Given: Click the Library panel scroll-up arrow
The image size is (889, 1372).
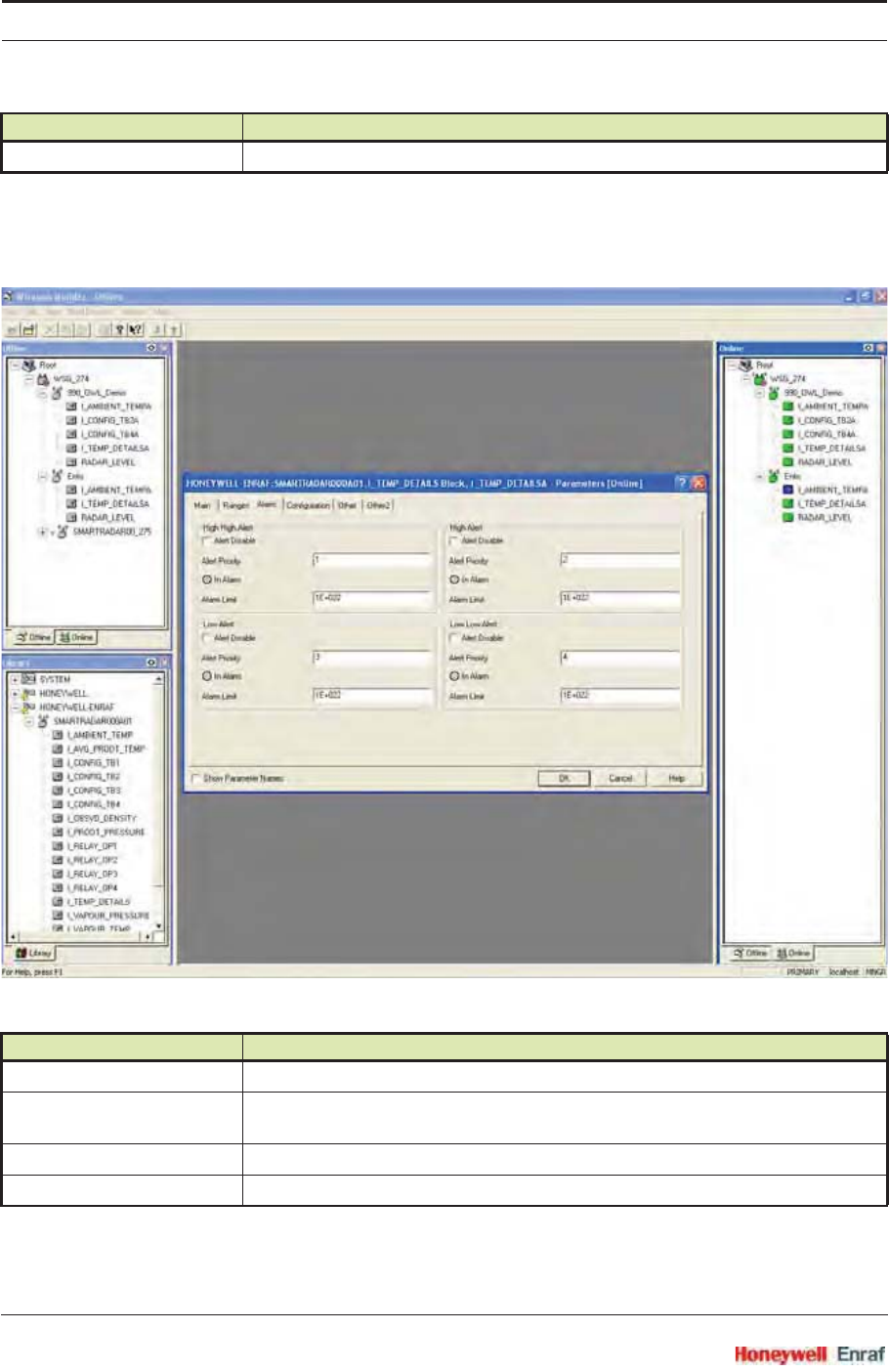Looking at the screenshot, I should [x=159, y=678].
